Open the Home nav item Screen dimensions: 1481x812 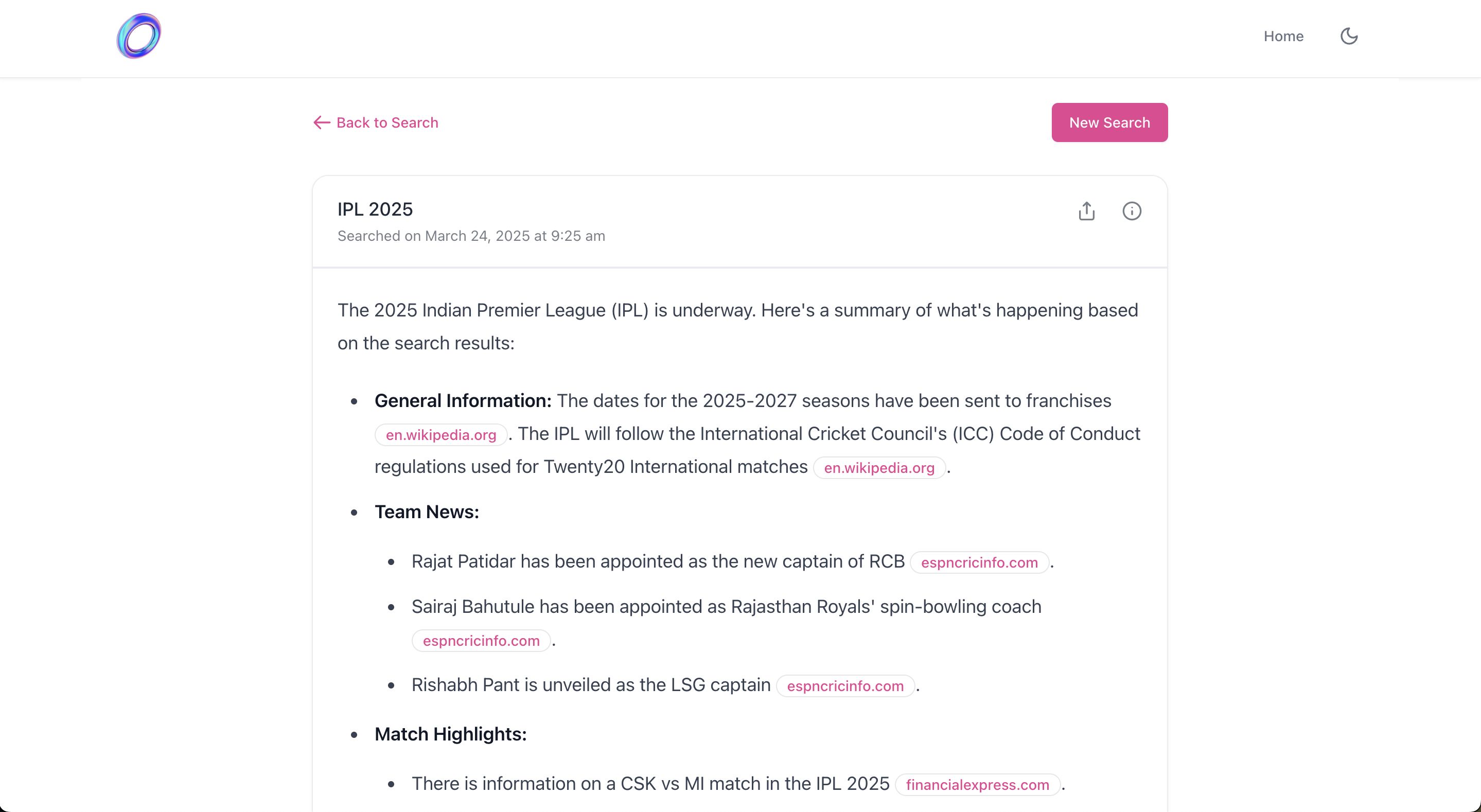(x=1283, y=36)
